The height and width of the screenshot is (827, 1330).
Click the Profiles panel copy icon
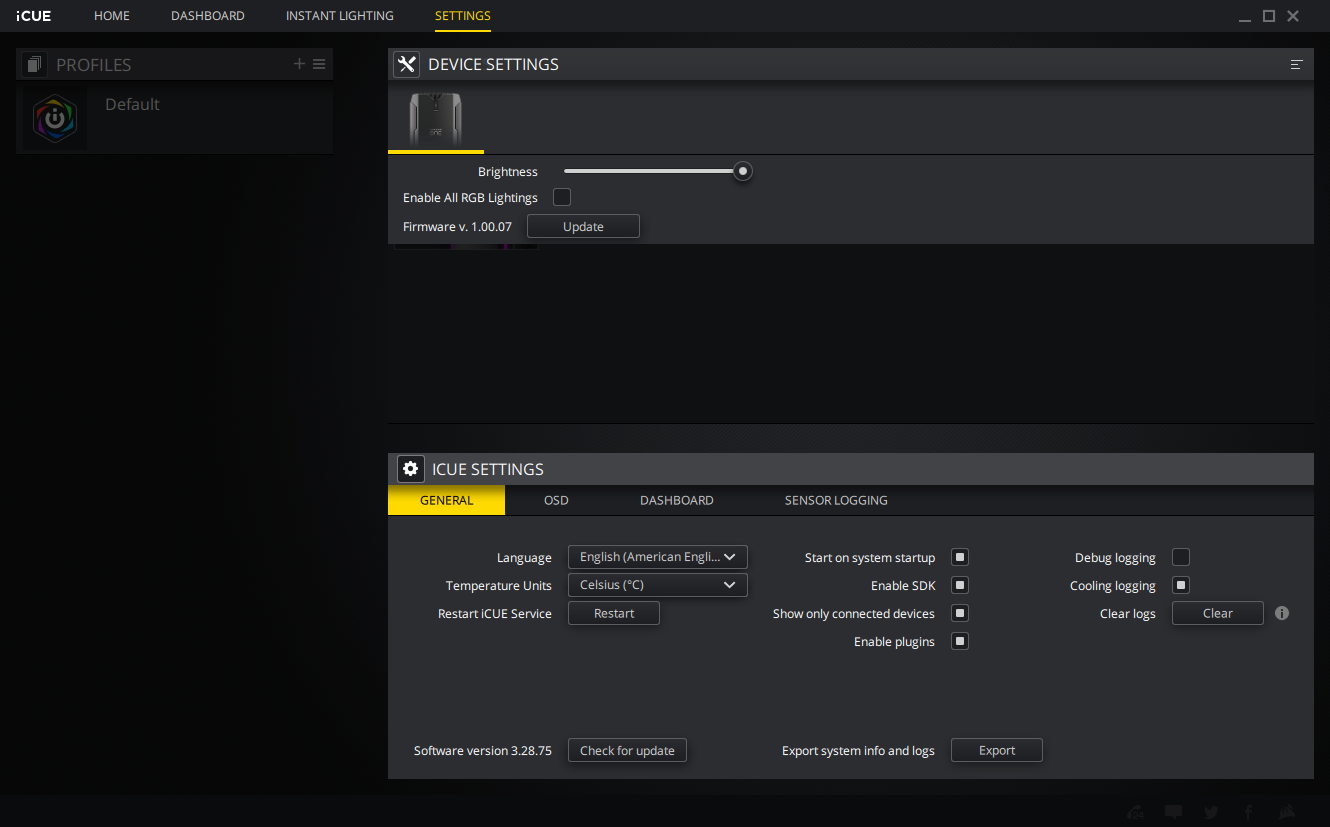(x=34, y=64)
